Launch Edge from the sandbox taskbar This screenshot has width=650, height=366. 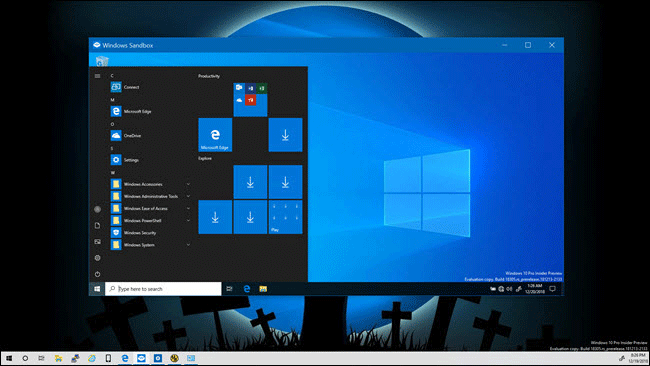pos(247,289)
